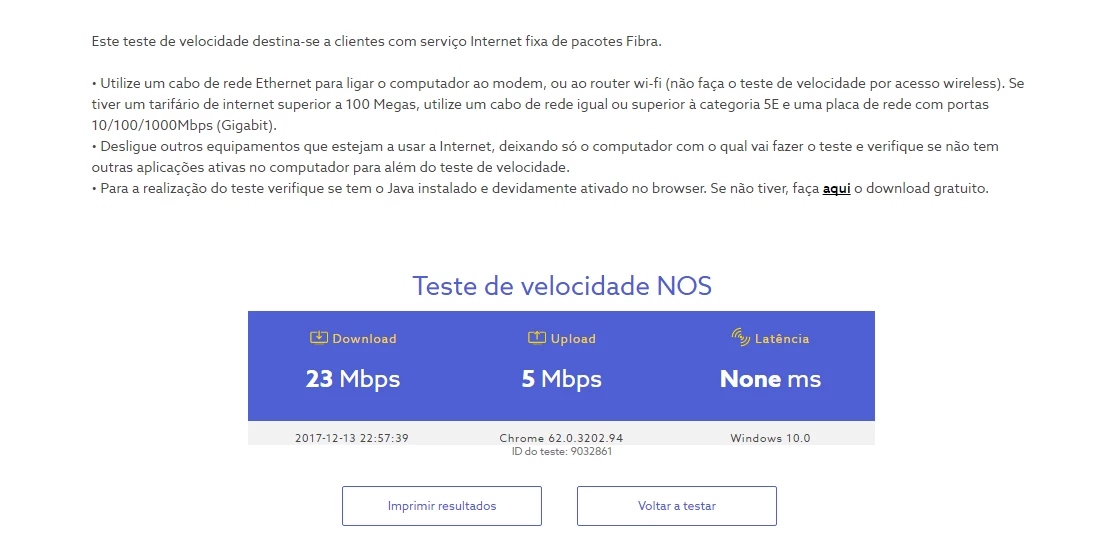The image size is (1100, 558).
Task: Open the 'aqui' Java download link
Action: 836,188
